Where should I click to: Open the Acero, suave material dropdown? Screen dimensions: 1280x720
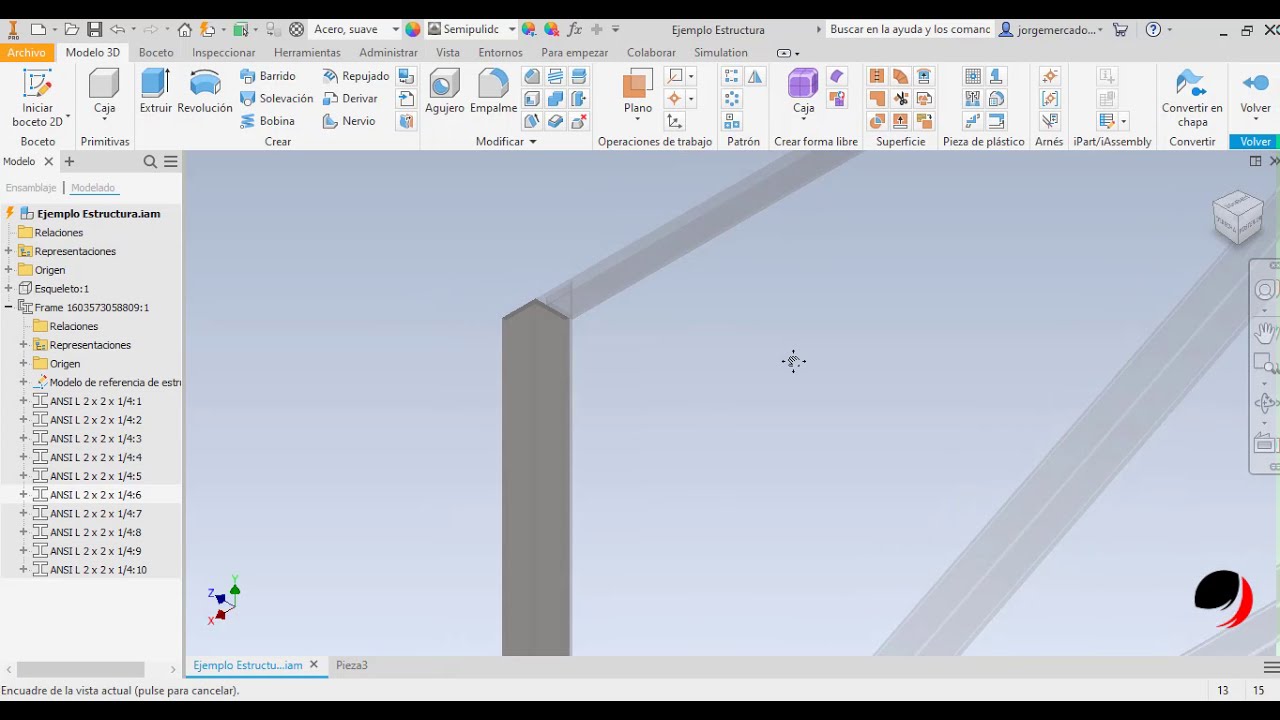click(x=396, y=29)
